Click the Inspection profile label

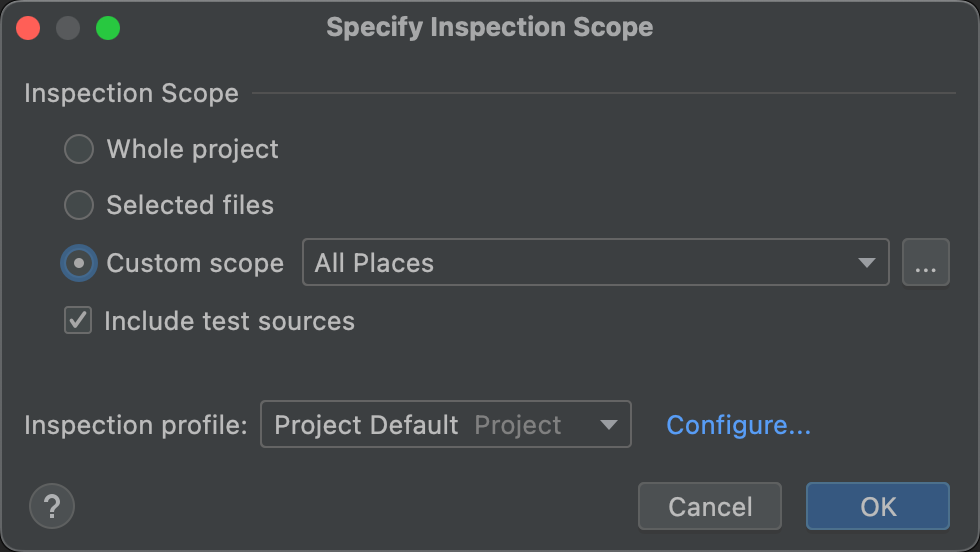[135, 425]
